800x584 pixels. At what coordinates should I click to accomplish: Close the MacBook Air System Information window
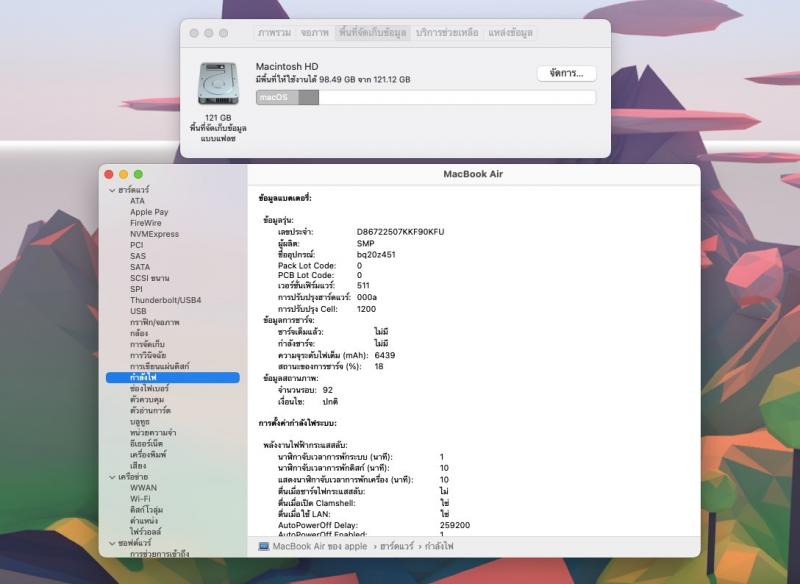[109, 174]
